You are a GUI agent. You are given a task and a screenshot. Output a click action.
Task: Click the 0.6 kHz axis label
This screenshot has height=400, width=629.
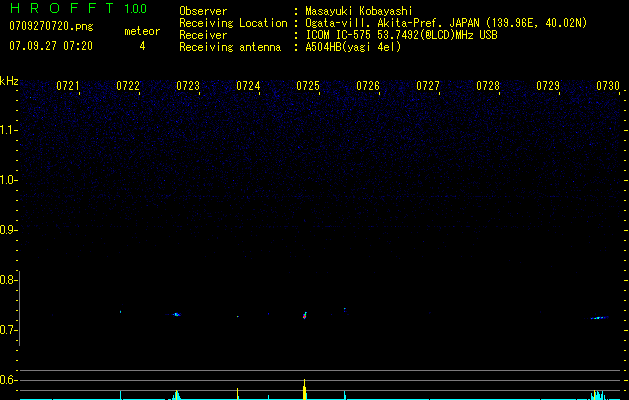tap(7, 380)
